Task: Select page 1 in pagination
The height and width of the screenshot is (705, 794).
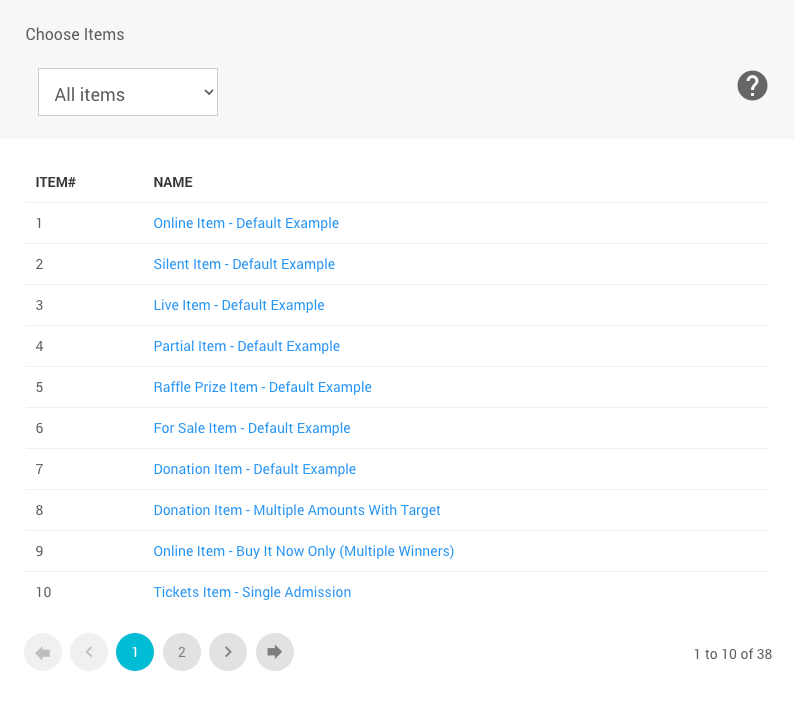Action: pos(135,652)
